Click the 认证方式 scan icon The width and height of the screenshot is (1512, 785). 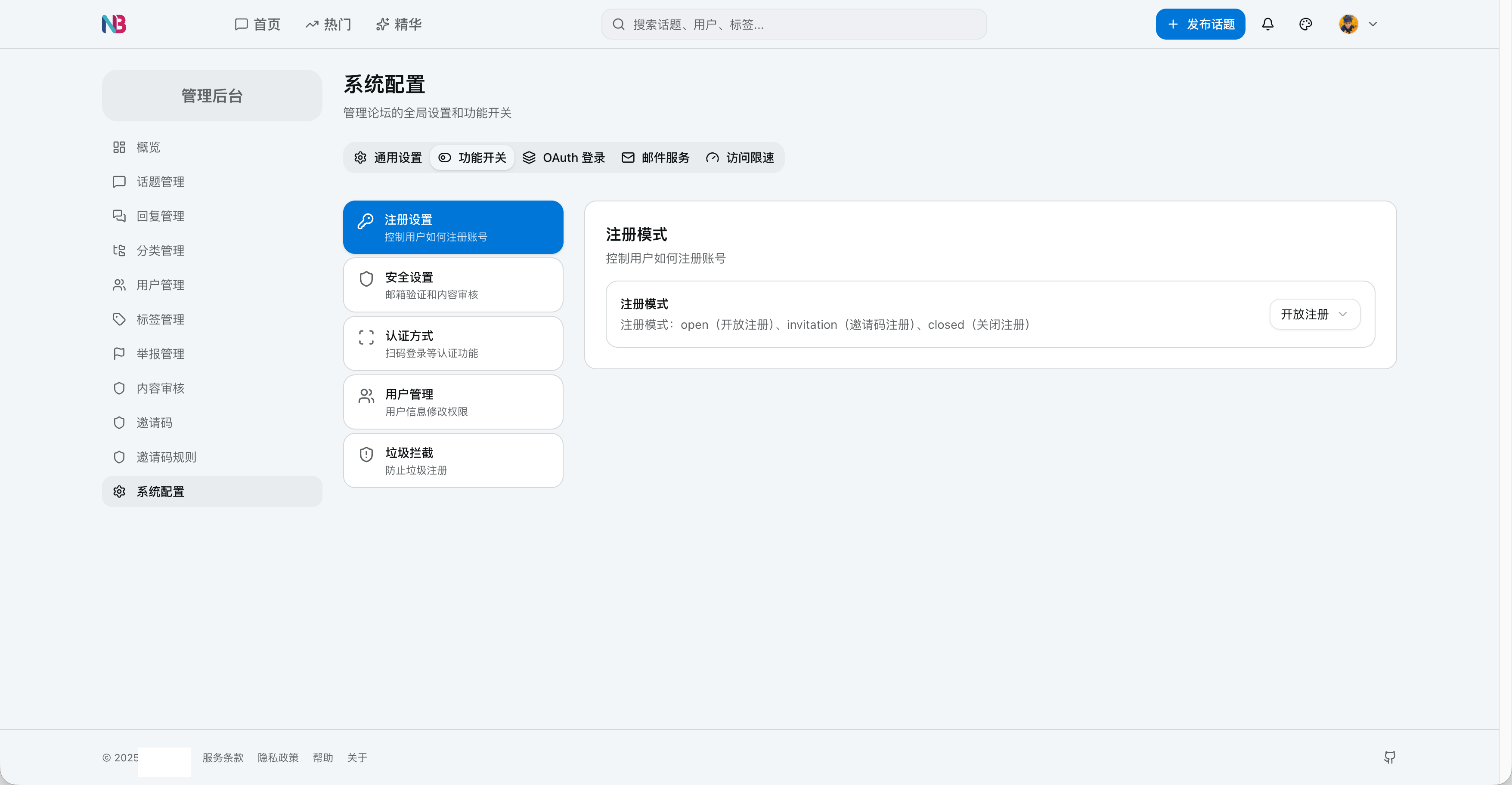(366, 337)
